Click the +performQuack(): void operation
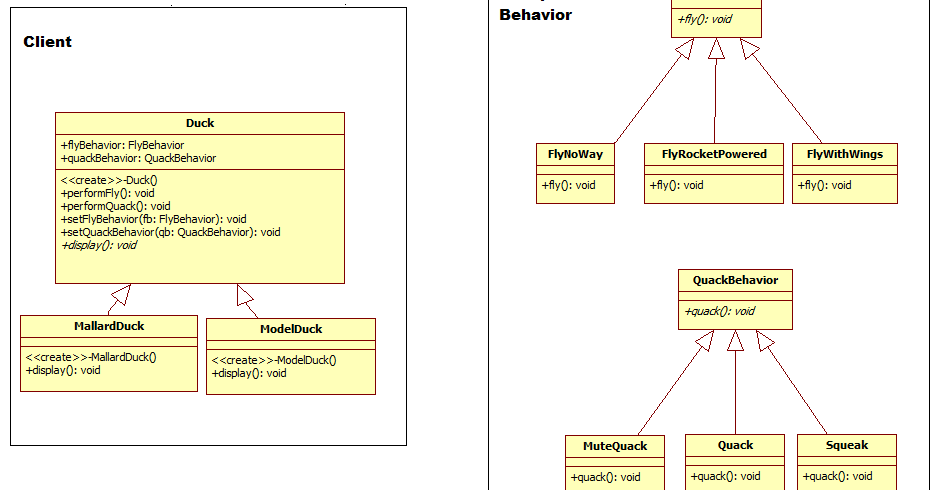935x490 pixels. [x=116, y=206]
